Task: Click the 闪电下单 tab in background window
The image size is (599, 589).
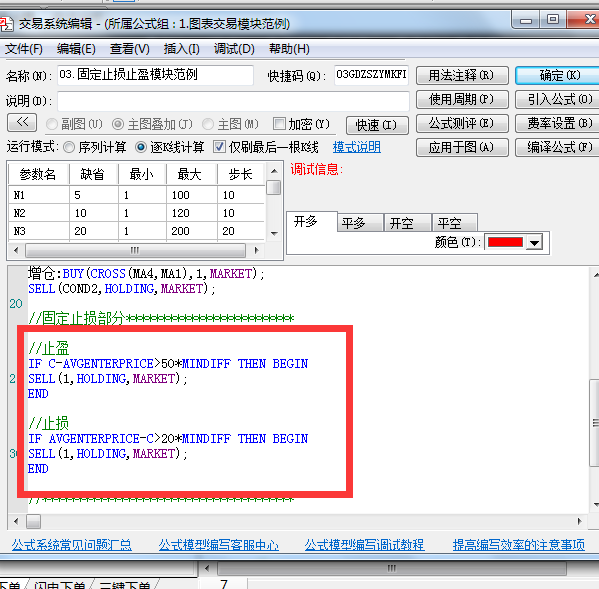Action: click(60, 584)
